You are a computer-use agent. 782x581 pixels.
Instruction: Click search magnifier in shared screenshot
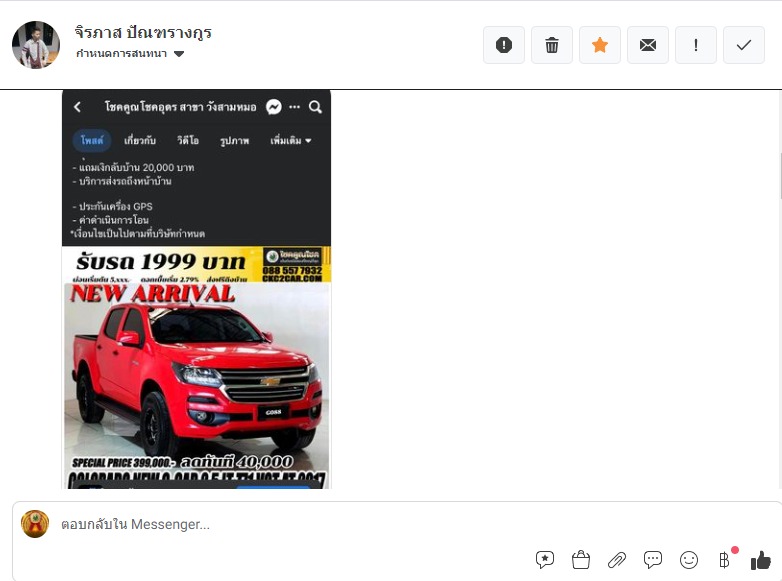pyautogui.click(x=315, y=107)
